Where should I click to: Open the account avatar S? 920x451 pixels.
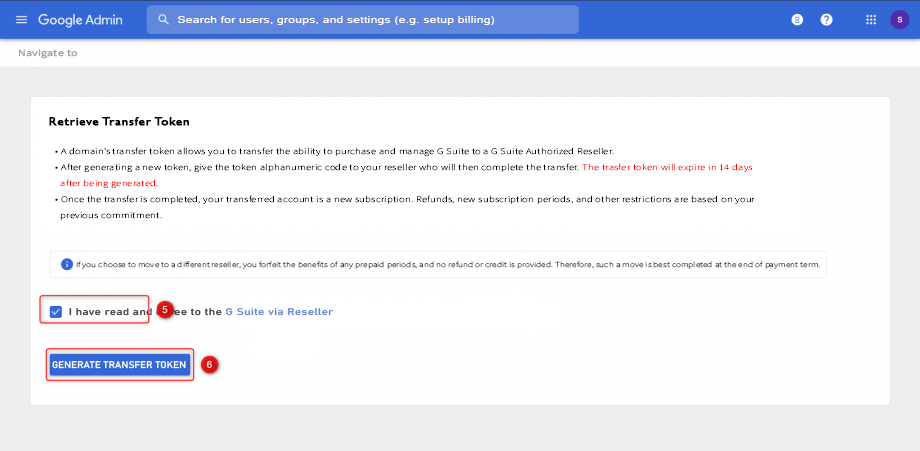point(899,19)
